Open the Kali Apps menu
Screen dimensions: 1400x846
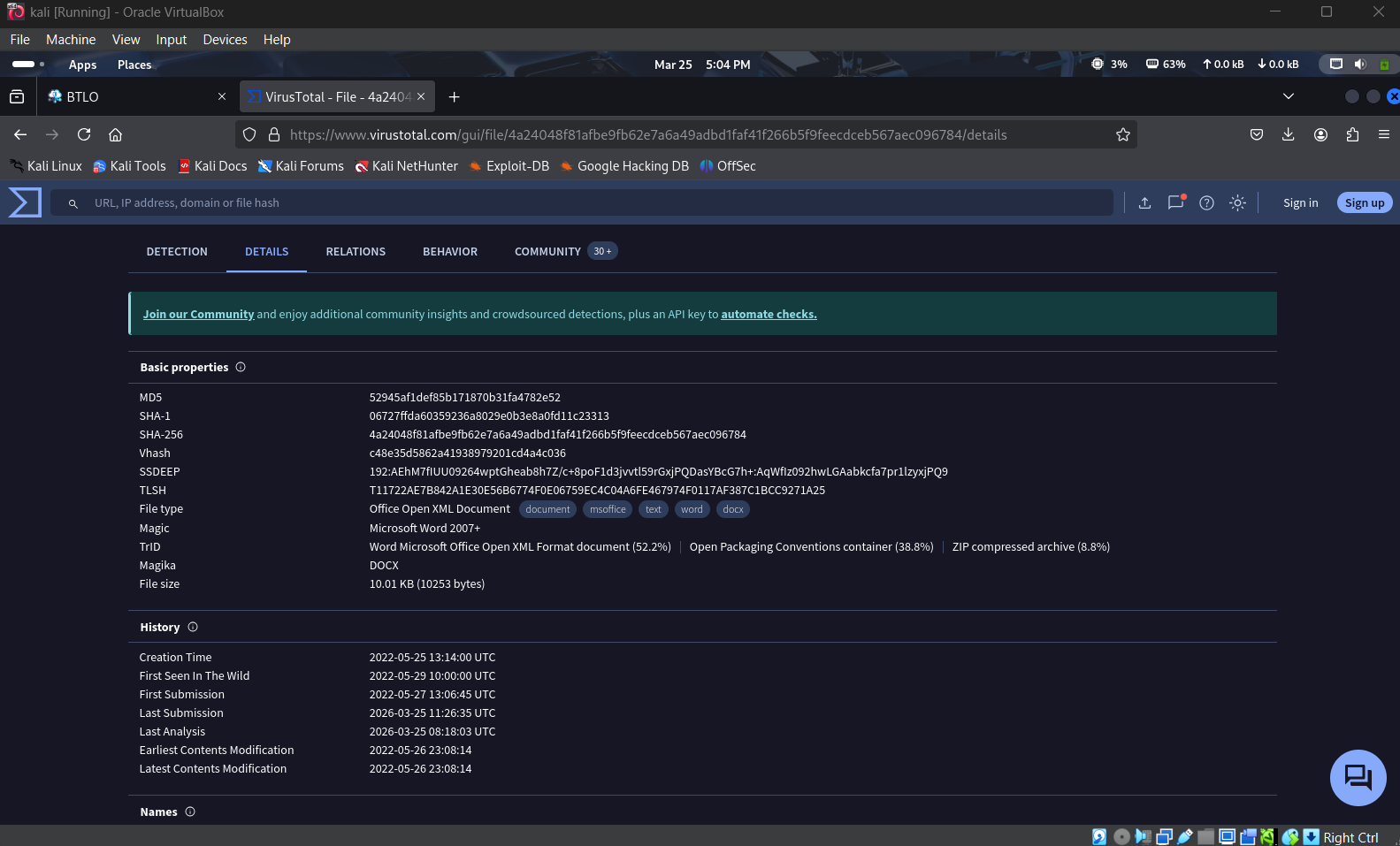82,65
